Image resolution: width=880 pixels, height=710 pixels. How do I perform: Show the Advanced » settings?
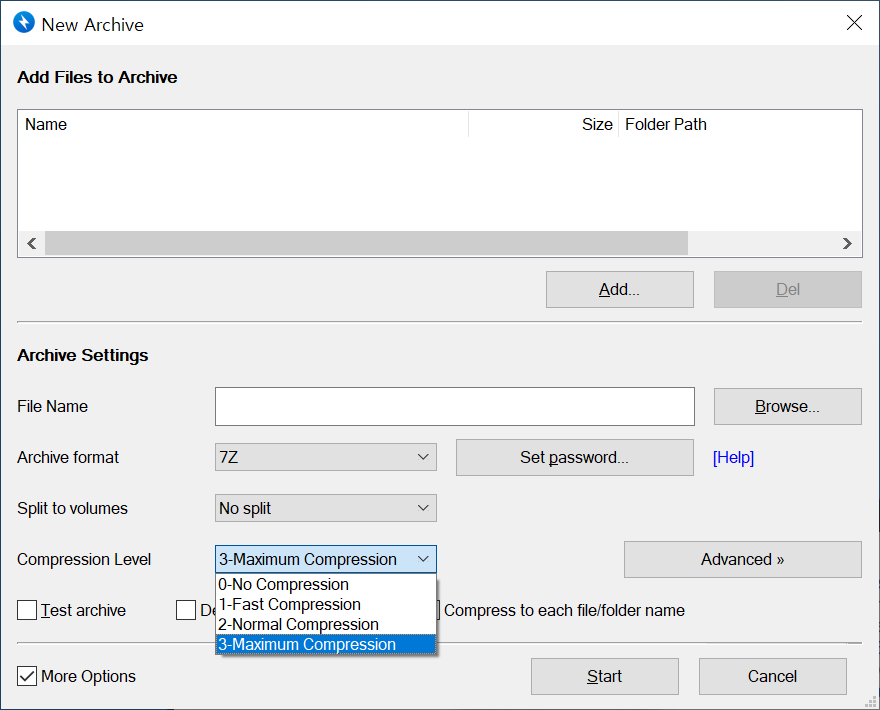click(742, 559)
